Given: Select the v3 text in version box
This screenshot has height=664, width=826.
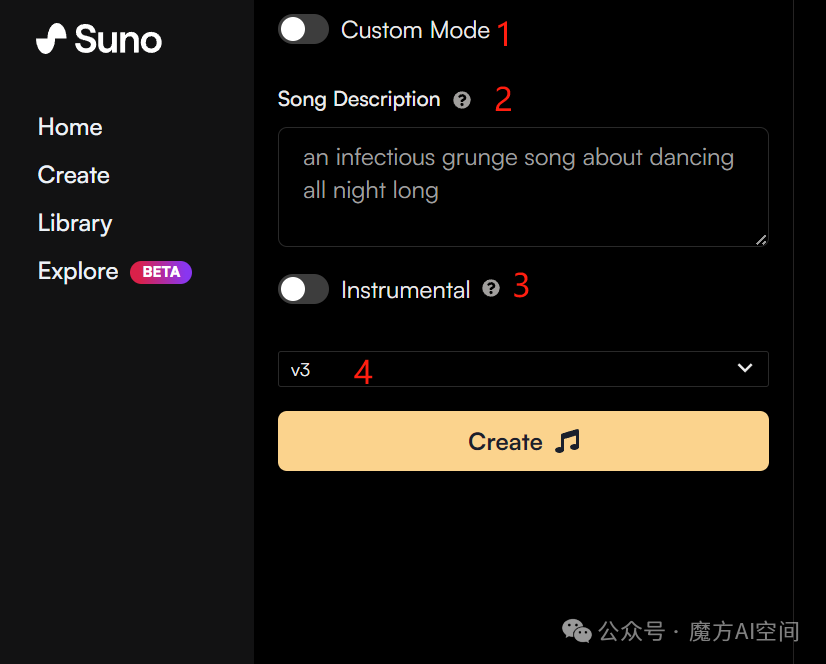Looking at the screenshot, I should [300, 370].
